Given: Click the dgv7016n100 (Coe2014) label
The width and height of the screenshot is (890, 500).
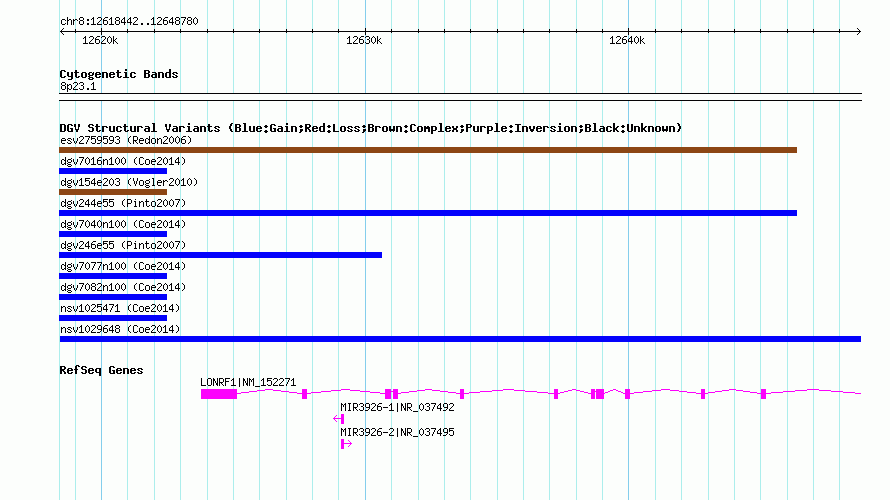Looking at the screenshot, I should [x=123, y=161].
